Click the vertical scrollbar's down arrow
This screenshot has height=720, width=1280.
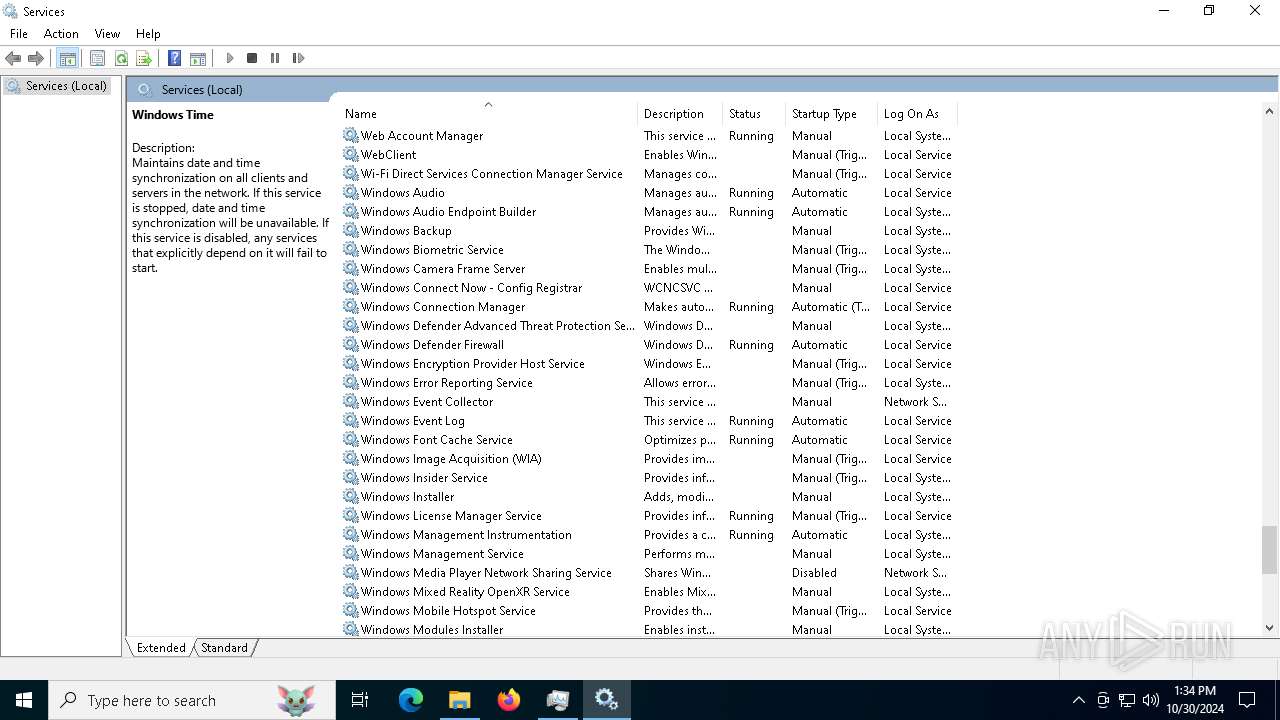(1269, 628)
